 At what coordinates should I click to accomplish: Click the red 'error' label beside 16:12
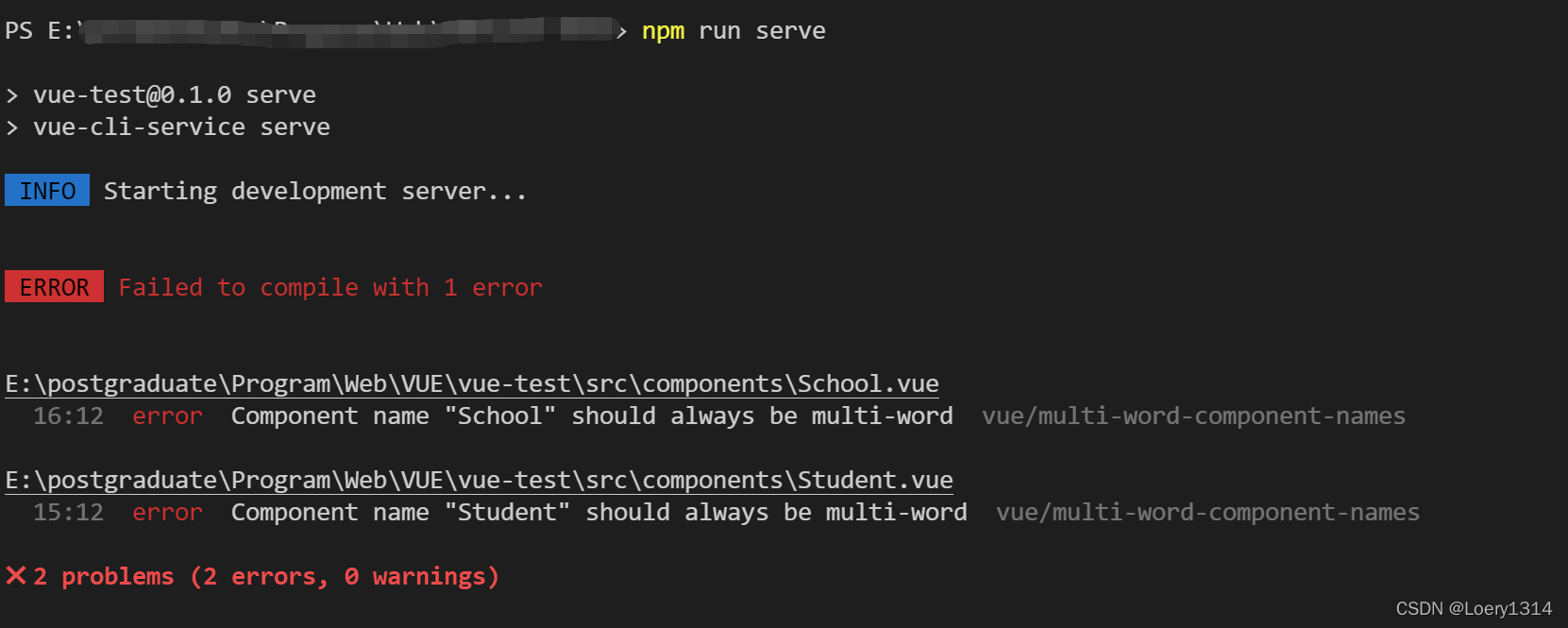[x=167, y=416]
